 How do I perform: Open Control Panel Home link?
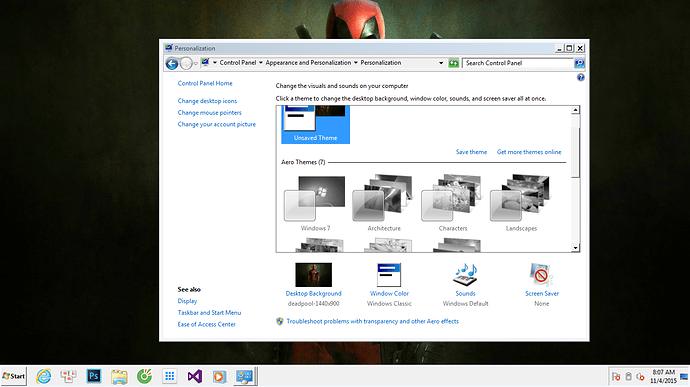[205, 83]
